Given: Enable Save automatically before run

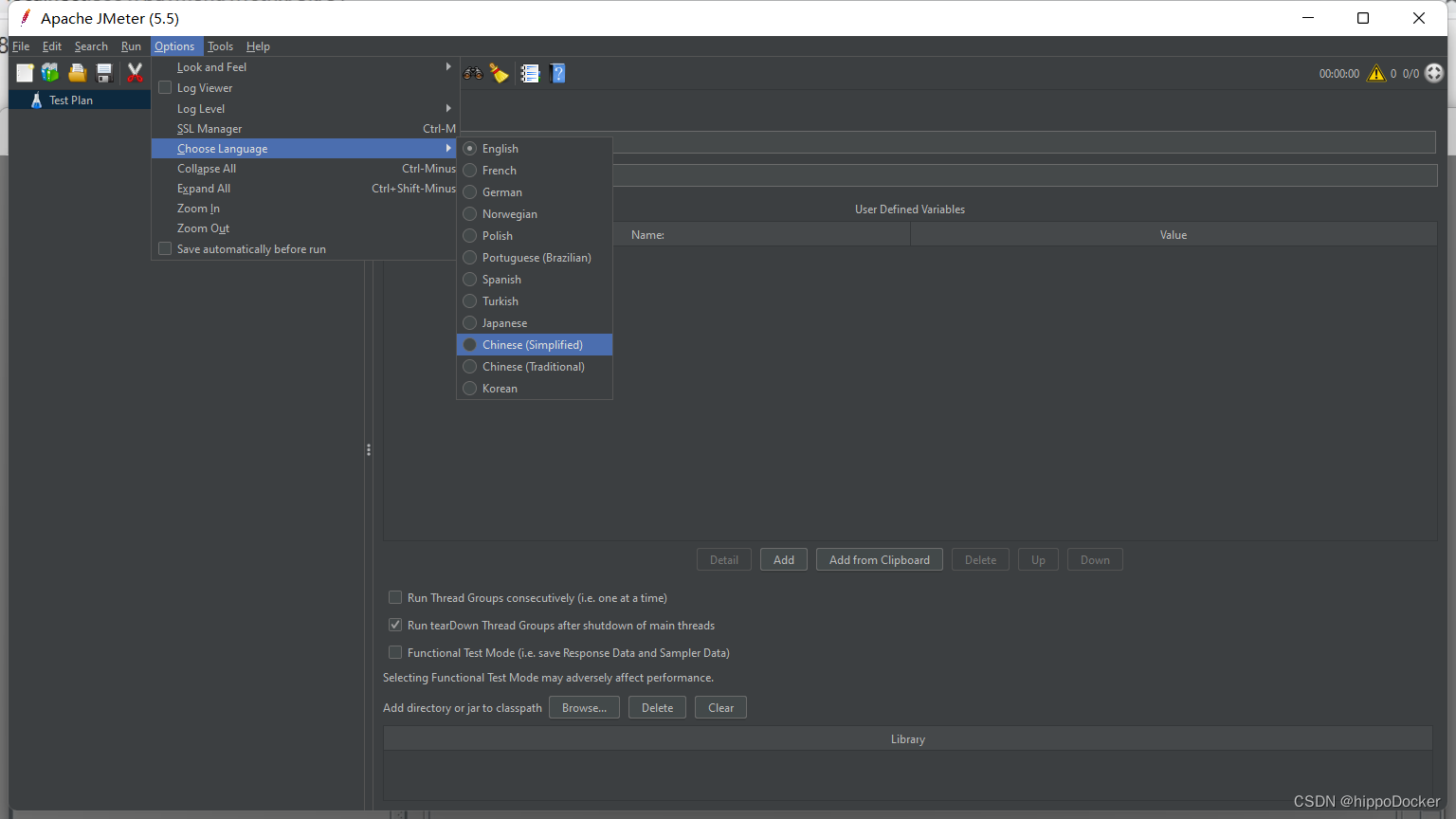Looking at the screenshot, I should (x=165, y=249).
